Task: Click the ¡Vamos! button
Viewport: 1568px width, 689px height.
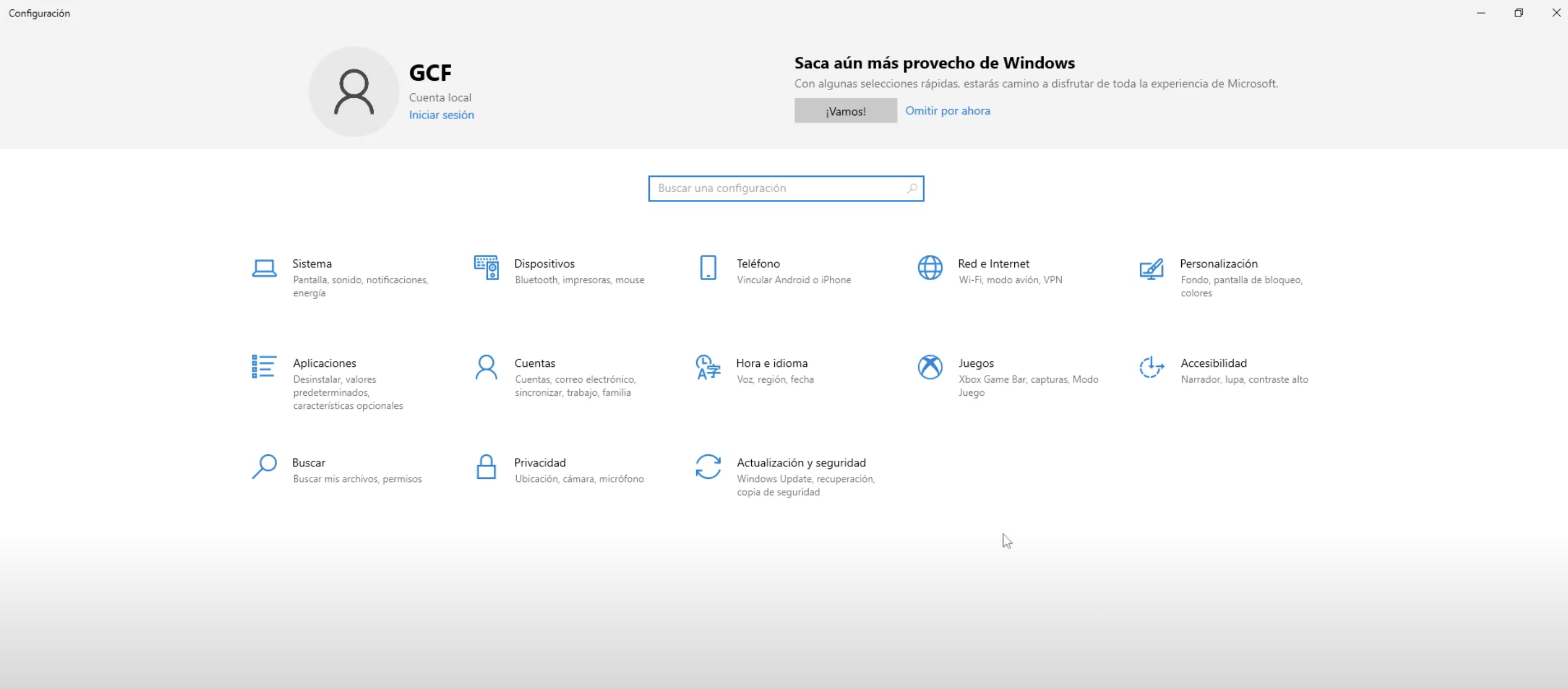Action: 846,111
